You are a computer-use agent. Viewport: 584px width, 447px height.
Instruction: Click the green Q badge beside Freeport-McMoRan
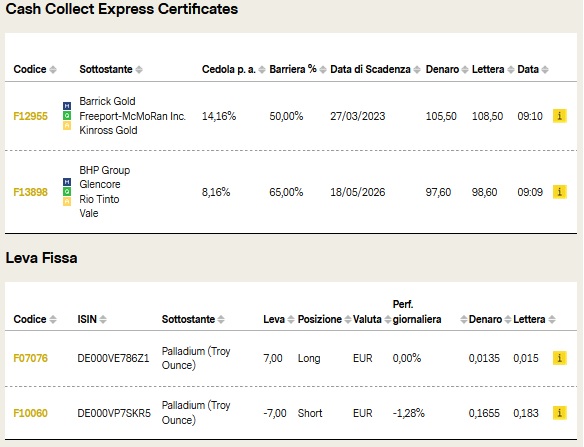(67, 116)
